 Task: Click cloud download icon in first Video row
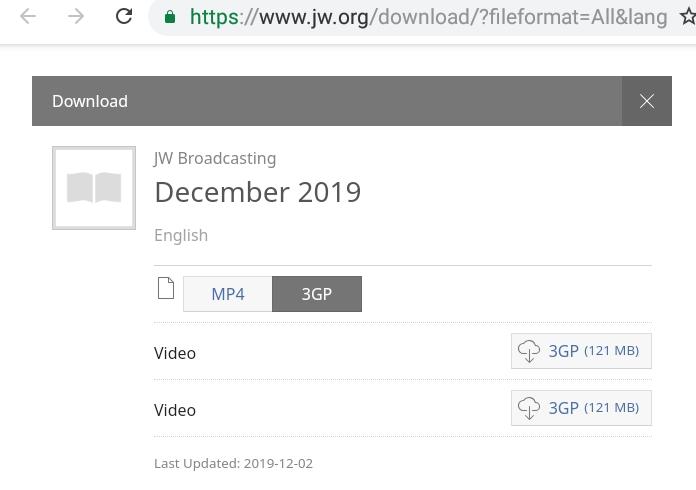pyautogui.click(x=529, y=351)
